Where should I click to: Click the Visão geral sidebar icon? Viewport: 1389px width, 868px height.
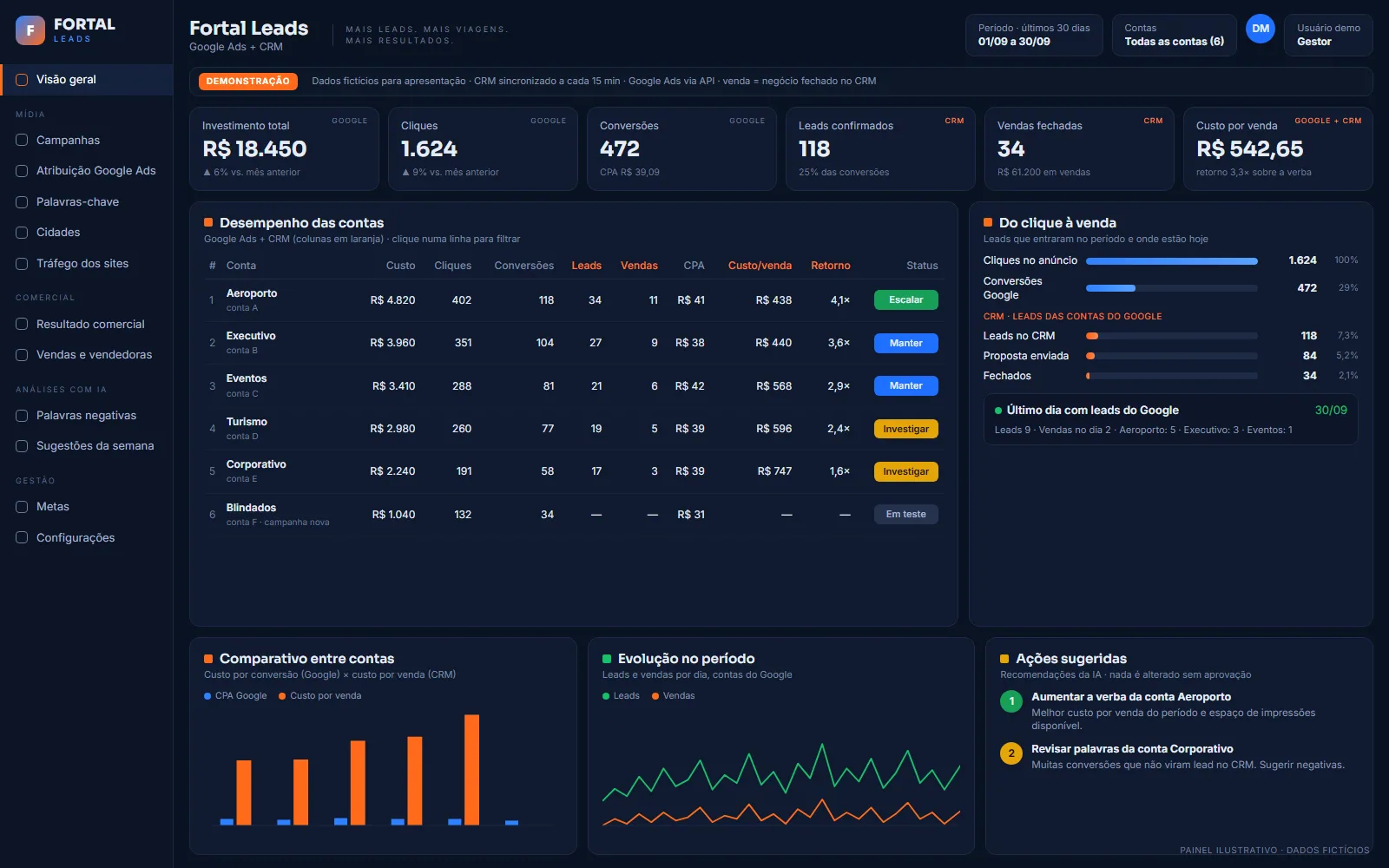tap(22, 80)
